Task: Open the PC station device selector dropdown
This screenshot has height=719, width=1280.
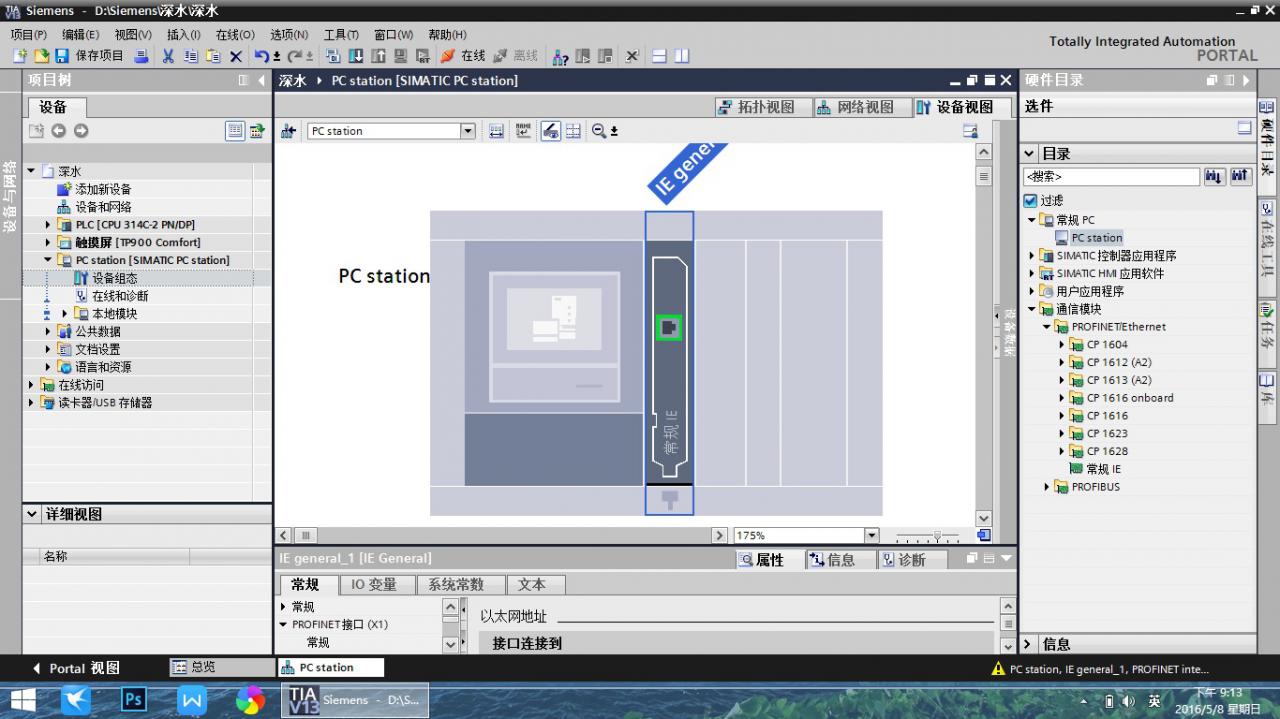Action: [467, 131]
